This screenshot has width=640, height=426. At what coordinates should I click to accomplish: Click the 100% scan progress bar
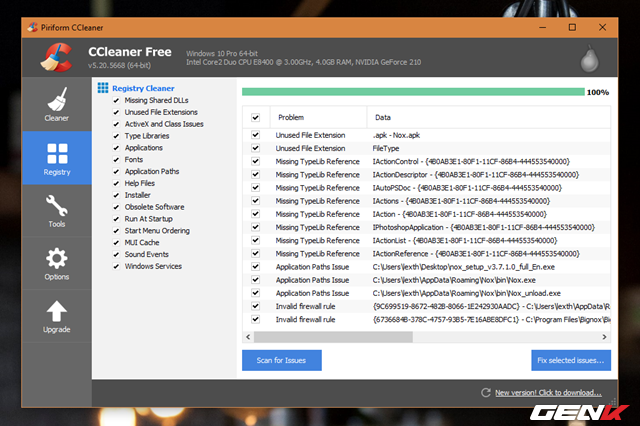413,92
